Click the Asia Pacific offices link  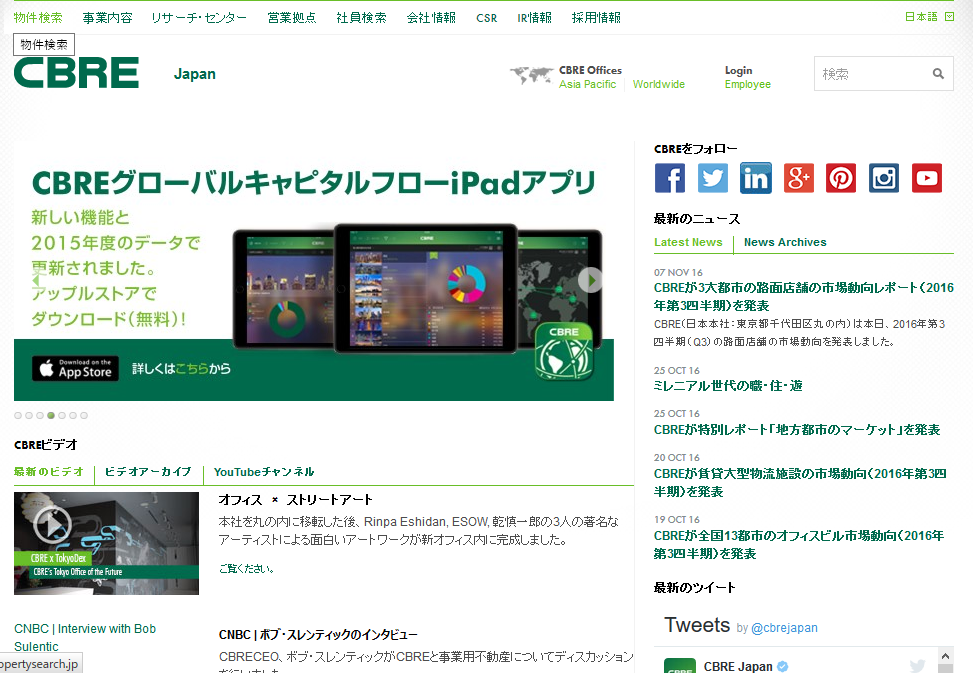coord(587,85)
